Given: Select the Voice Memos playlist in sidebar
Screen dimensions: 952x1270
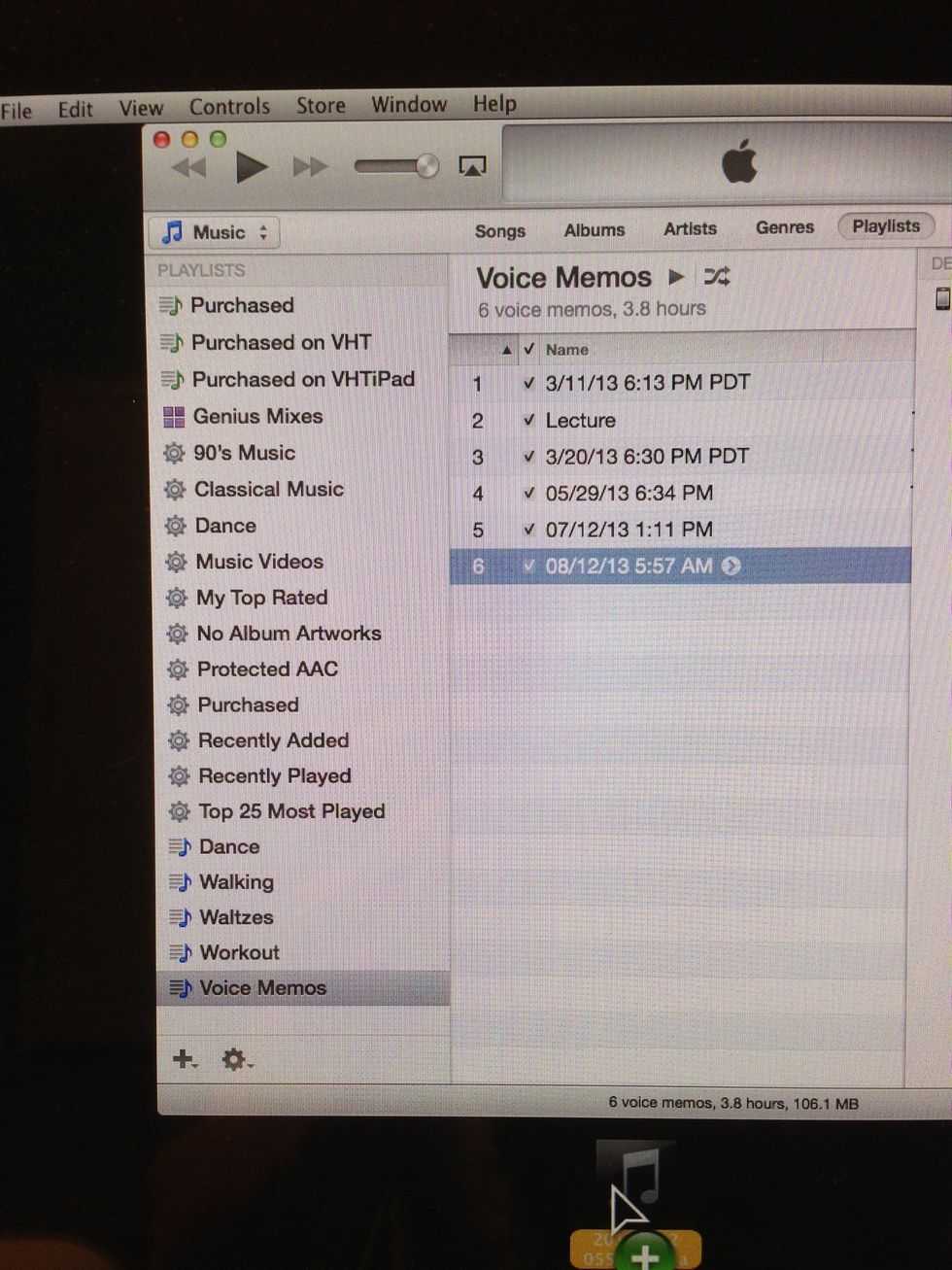Looking at the screenshot, I should point(301,988).
